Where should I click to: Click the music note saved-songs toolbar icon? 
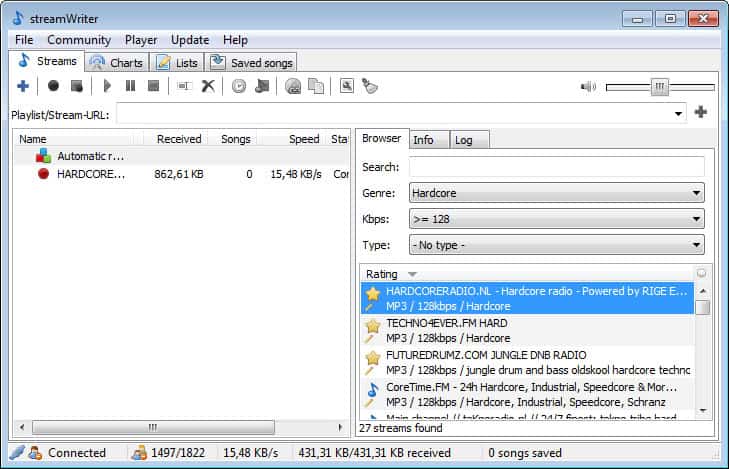(262, 86)
